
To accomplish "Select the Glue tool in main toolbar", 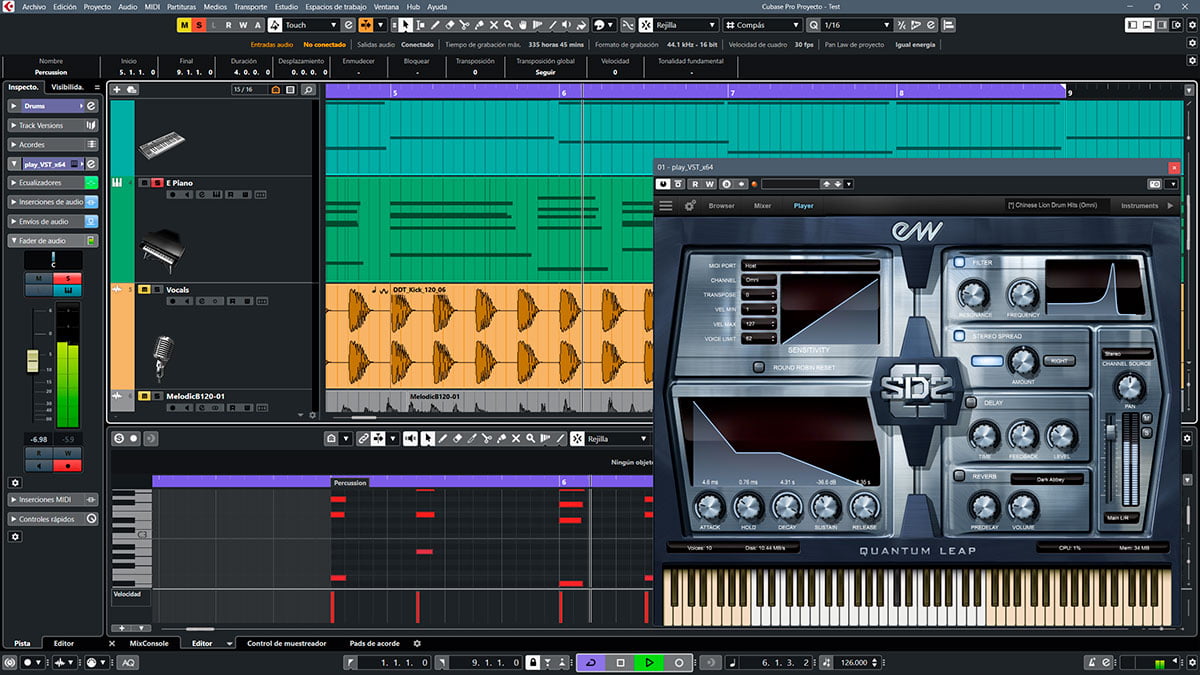I will tap(479, 25).
